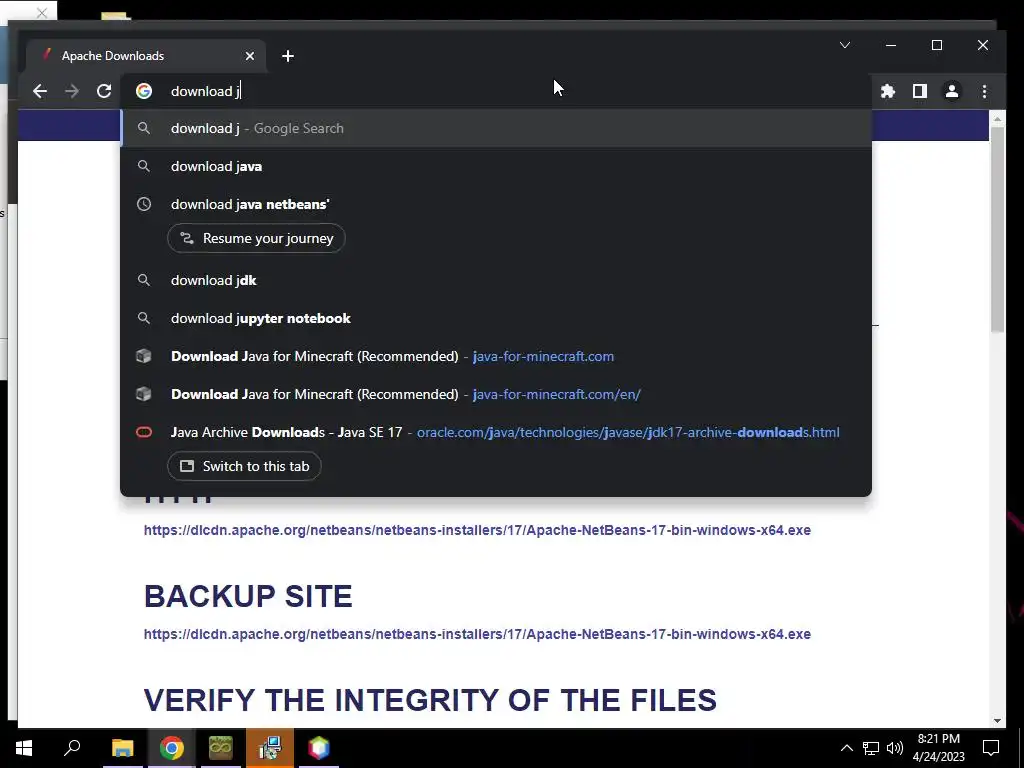Open the volume tray icon
Image resolution: width=1024 pixels, height=768 pixels.
tap(895, 748)
